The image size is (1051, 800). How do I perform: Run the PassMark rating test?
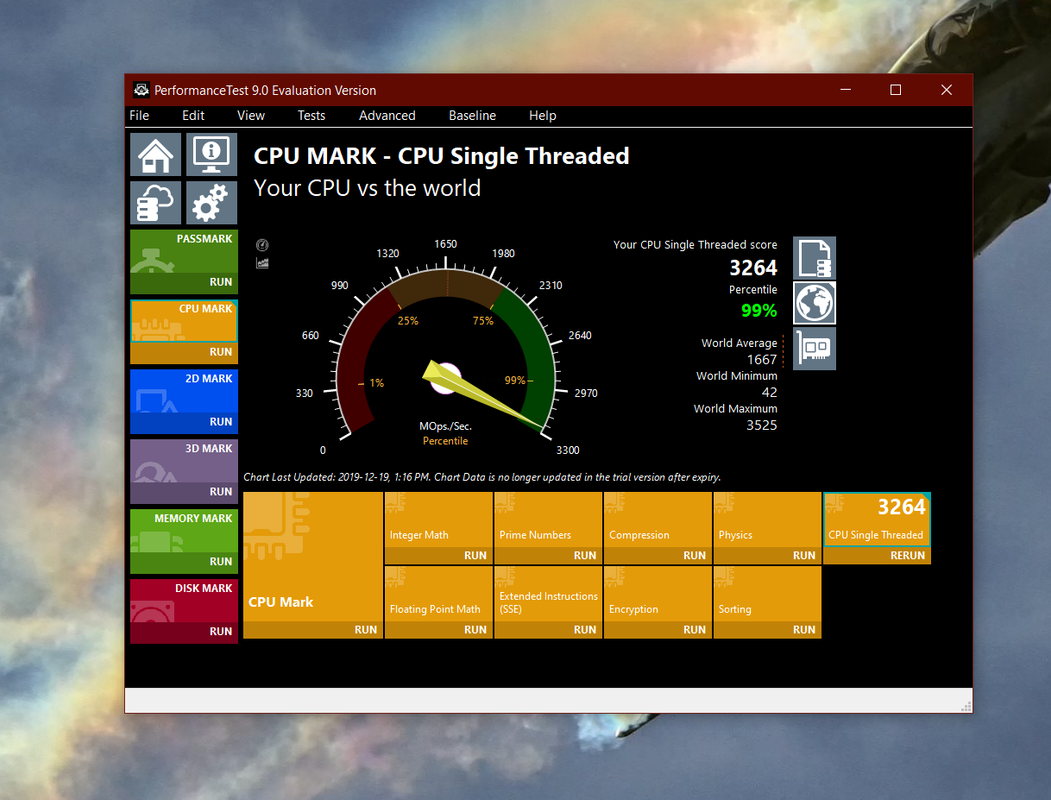click(x=184, y=283)
